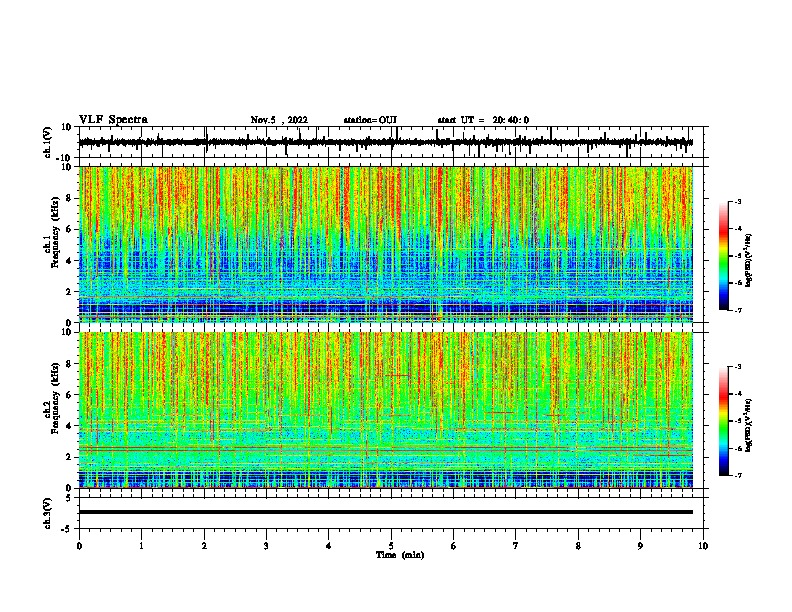This screenshot has width=792, height=612.
Task: Select the date text "Nov.5 , 2022"
Action: click(x=279, y=120)
